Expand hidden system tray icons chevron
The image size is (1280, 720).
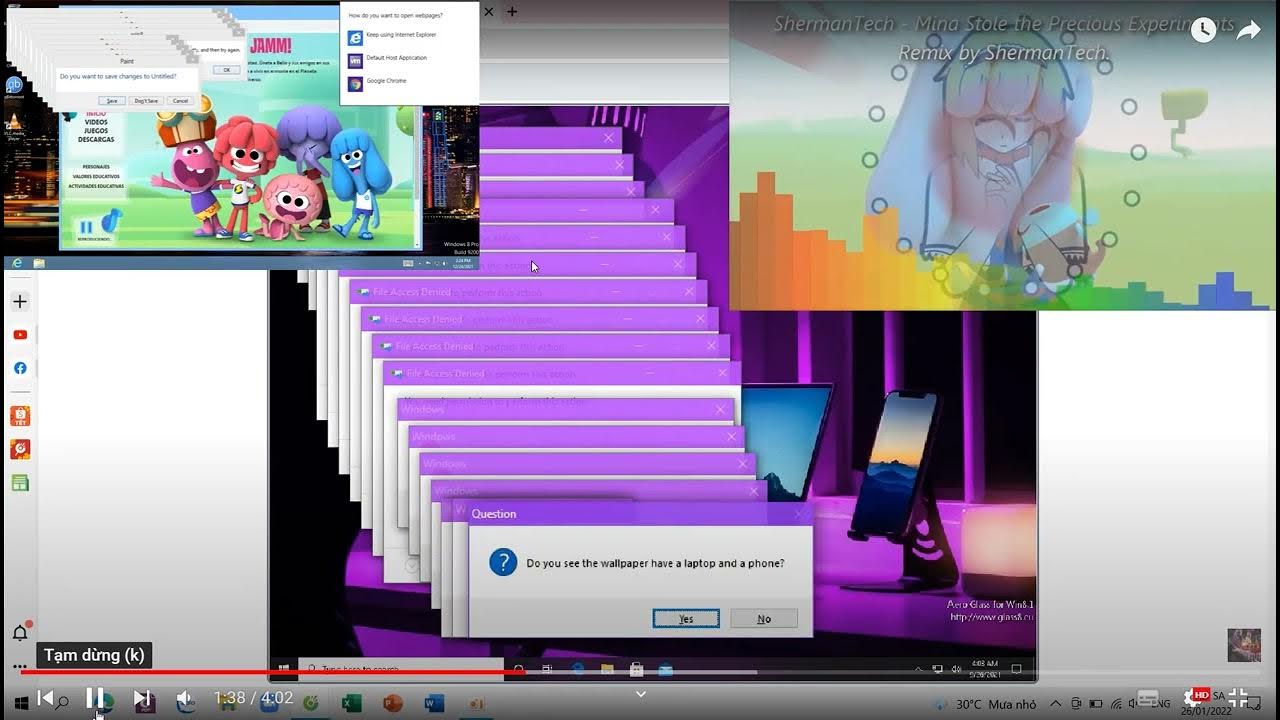point(1055,704)
